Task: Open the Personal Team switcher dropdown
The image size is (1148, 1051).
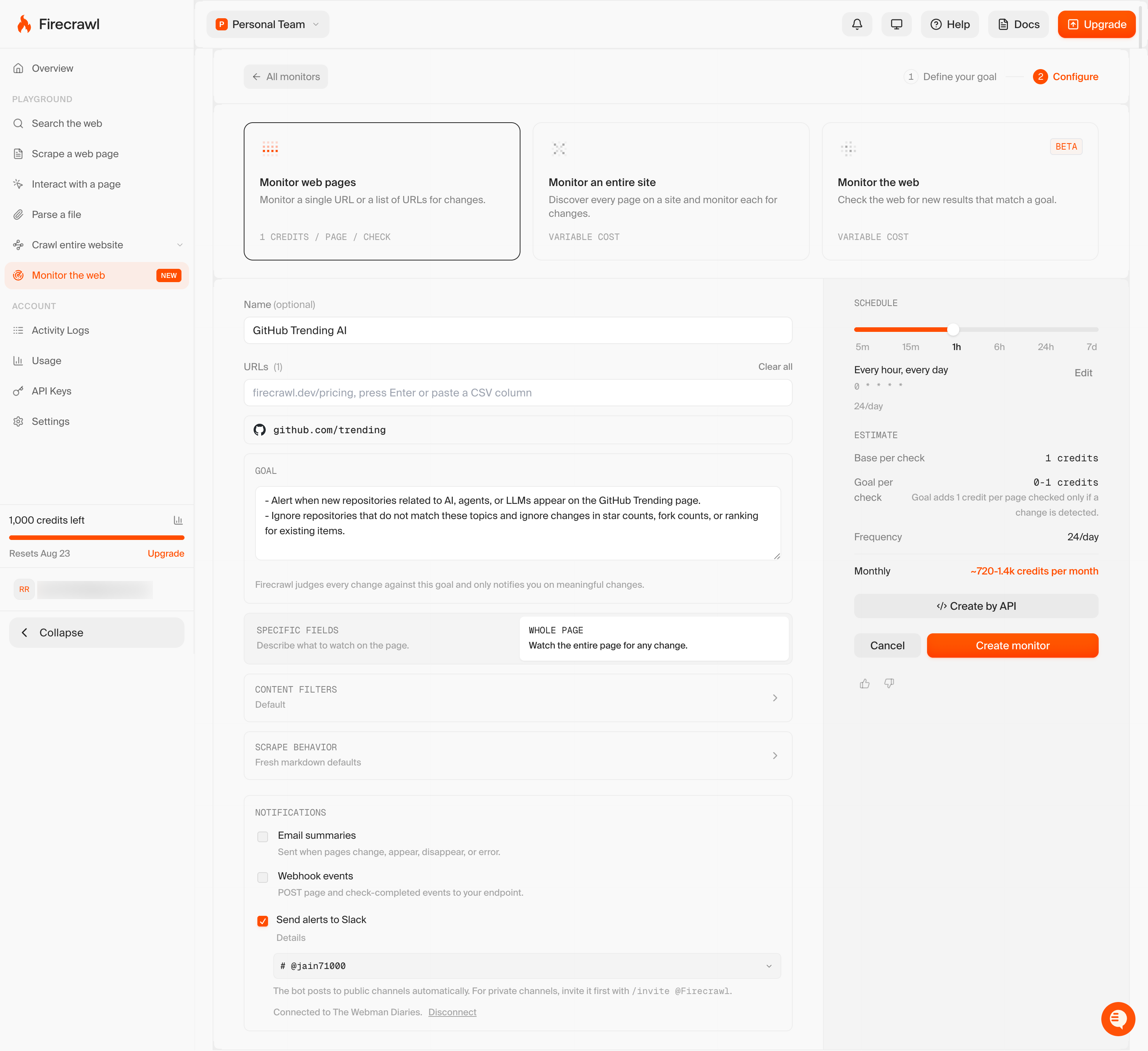Action: [268, 25]
